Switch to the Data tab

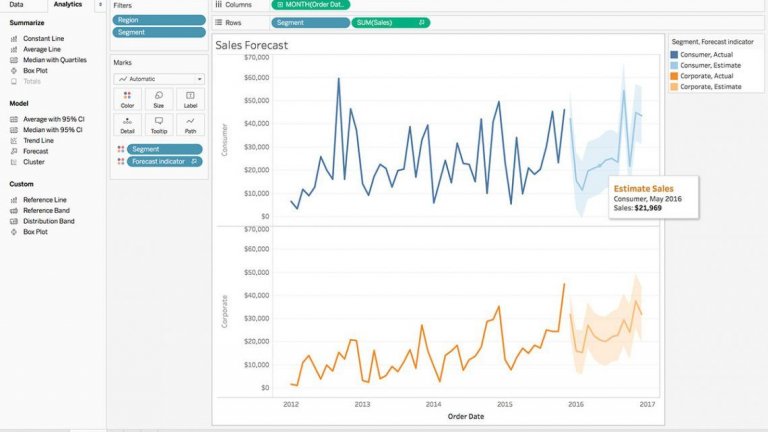tap(17, 5)
